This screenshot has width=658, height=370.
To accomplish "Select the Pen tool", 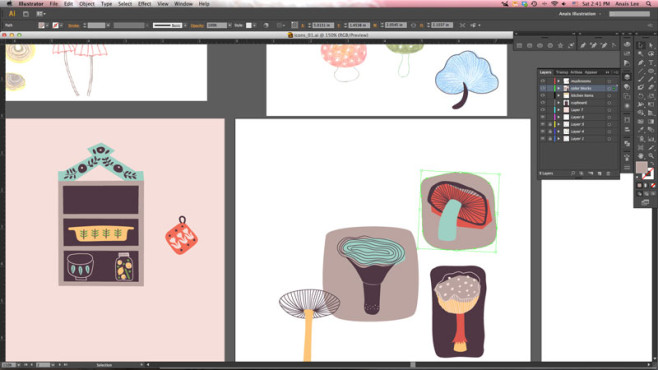I will click(641, 63).
